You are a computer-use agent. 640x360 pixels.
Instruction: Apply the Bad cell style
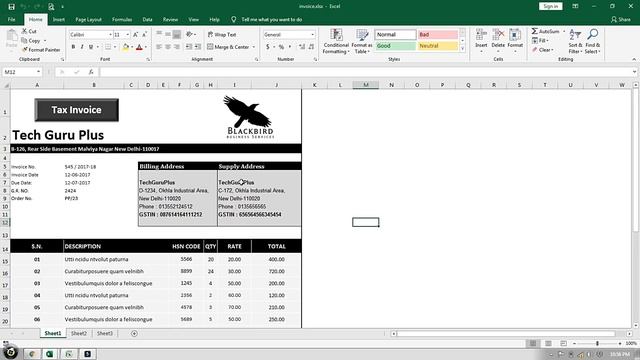(x=438, y=35)
